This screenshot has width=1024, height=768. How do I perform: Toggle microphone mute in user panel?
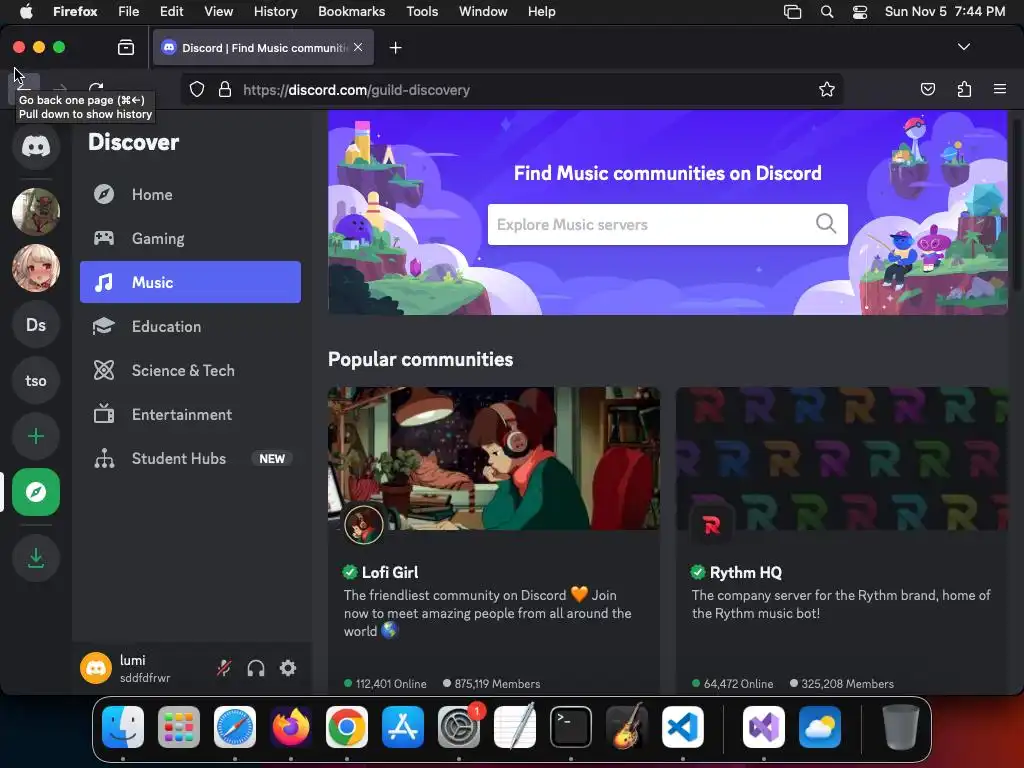pyautogui.click(x=224, y=668)
